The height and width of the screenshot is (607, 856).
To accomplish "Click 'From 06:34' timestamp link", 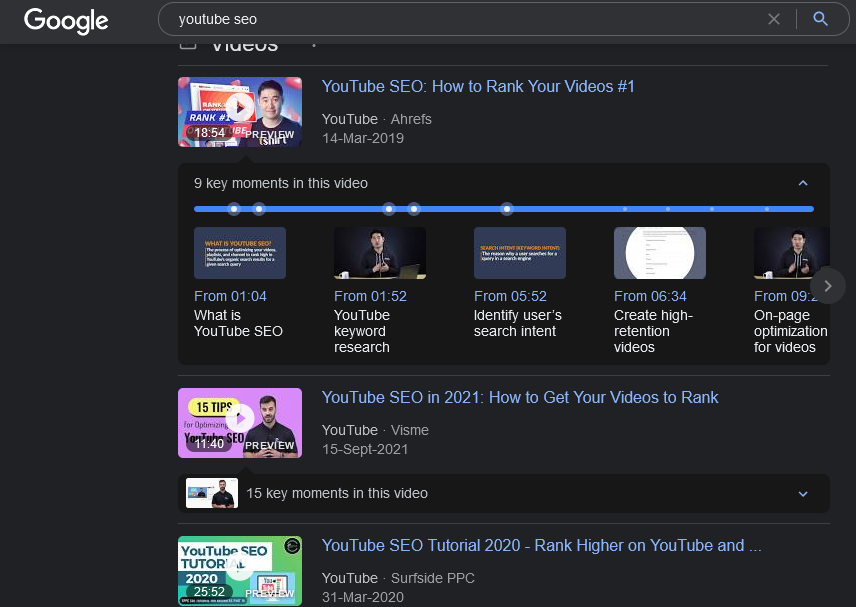I will [650, 296].
